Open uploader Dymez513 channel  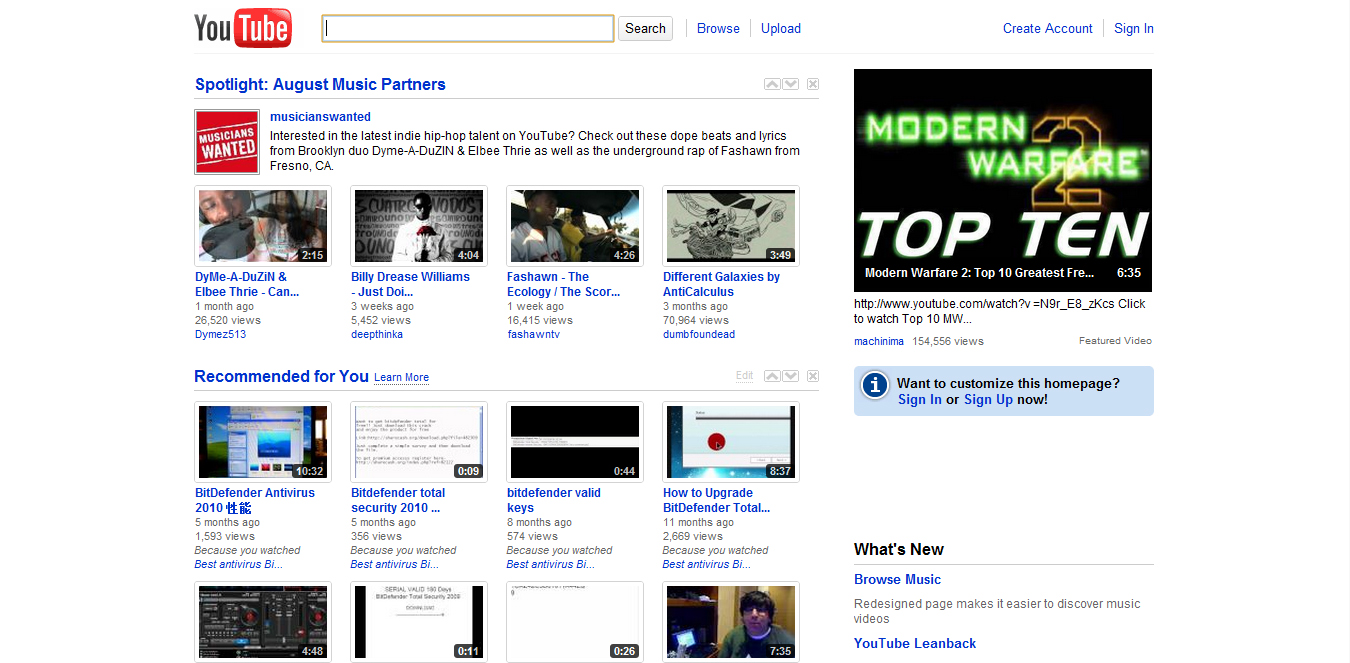tap(220, 334)
